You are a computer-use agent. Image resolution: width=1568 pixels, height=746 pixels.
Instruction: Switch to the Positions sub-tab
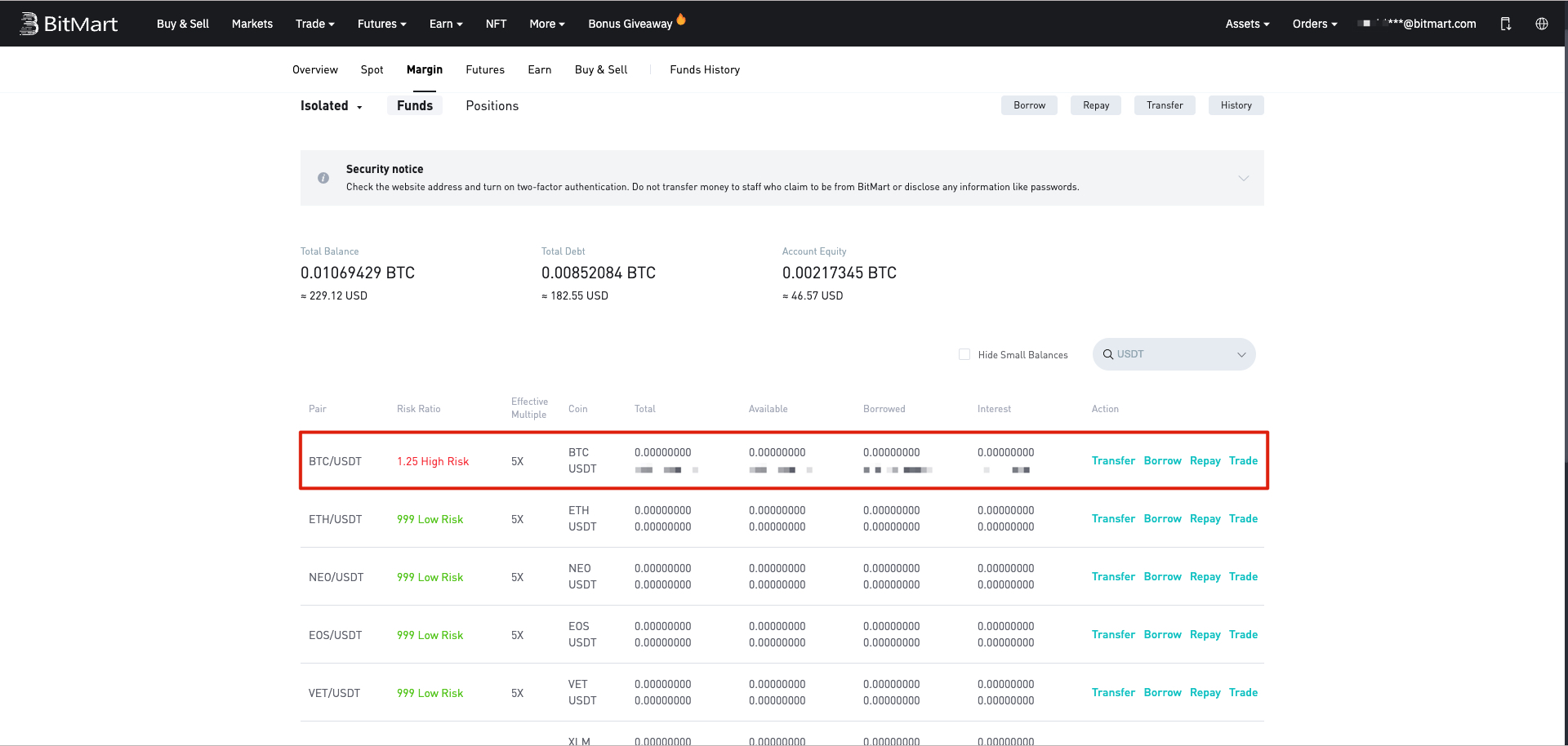coord(492,106)
